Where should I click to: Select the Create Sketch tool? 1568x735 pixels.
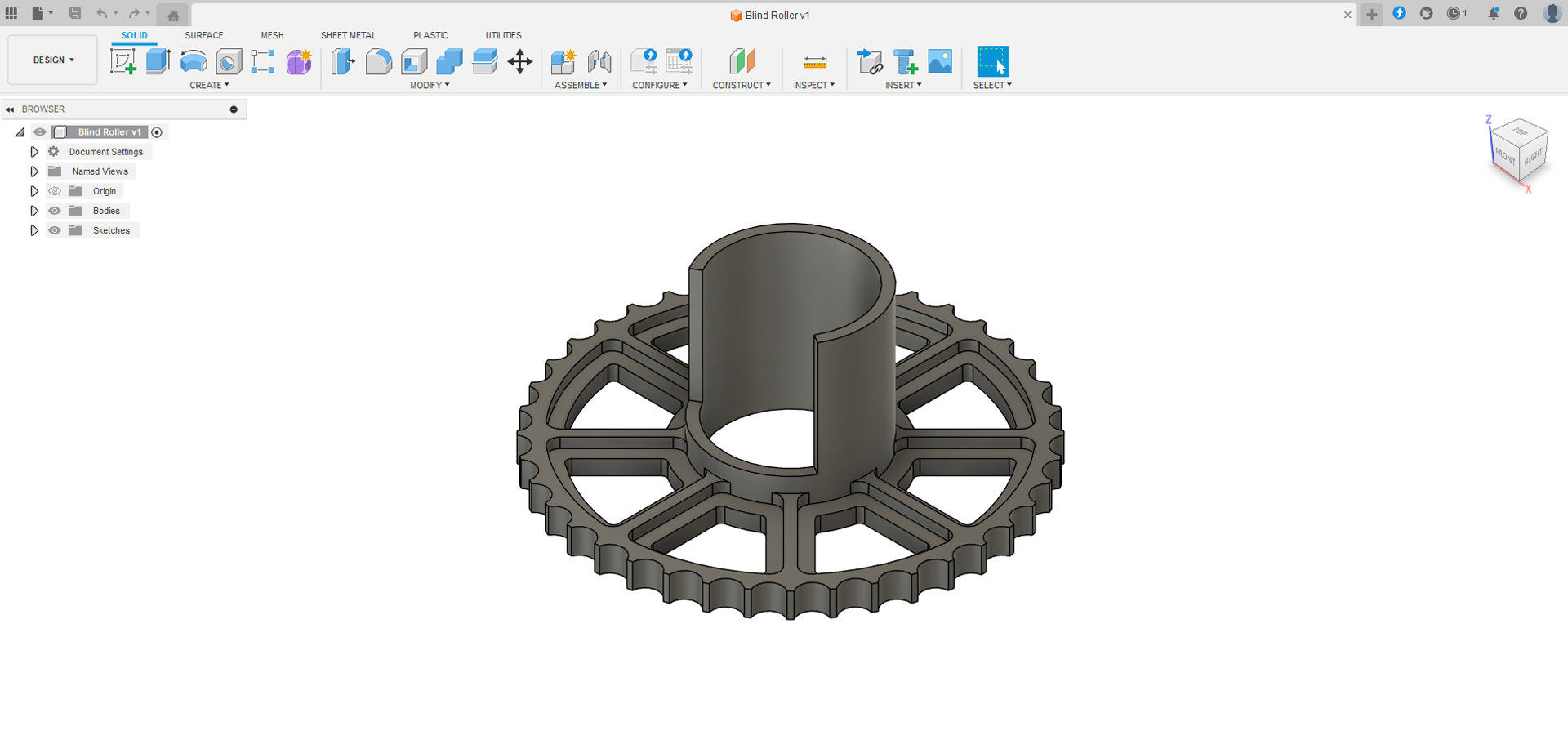click(x=123, y=61)
